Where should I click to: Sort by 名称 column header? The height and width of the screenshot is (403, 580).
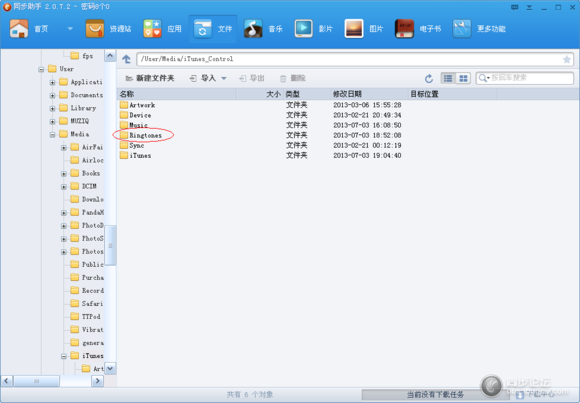coord(177,94)
